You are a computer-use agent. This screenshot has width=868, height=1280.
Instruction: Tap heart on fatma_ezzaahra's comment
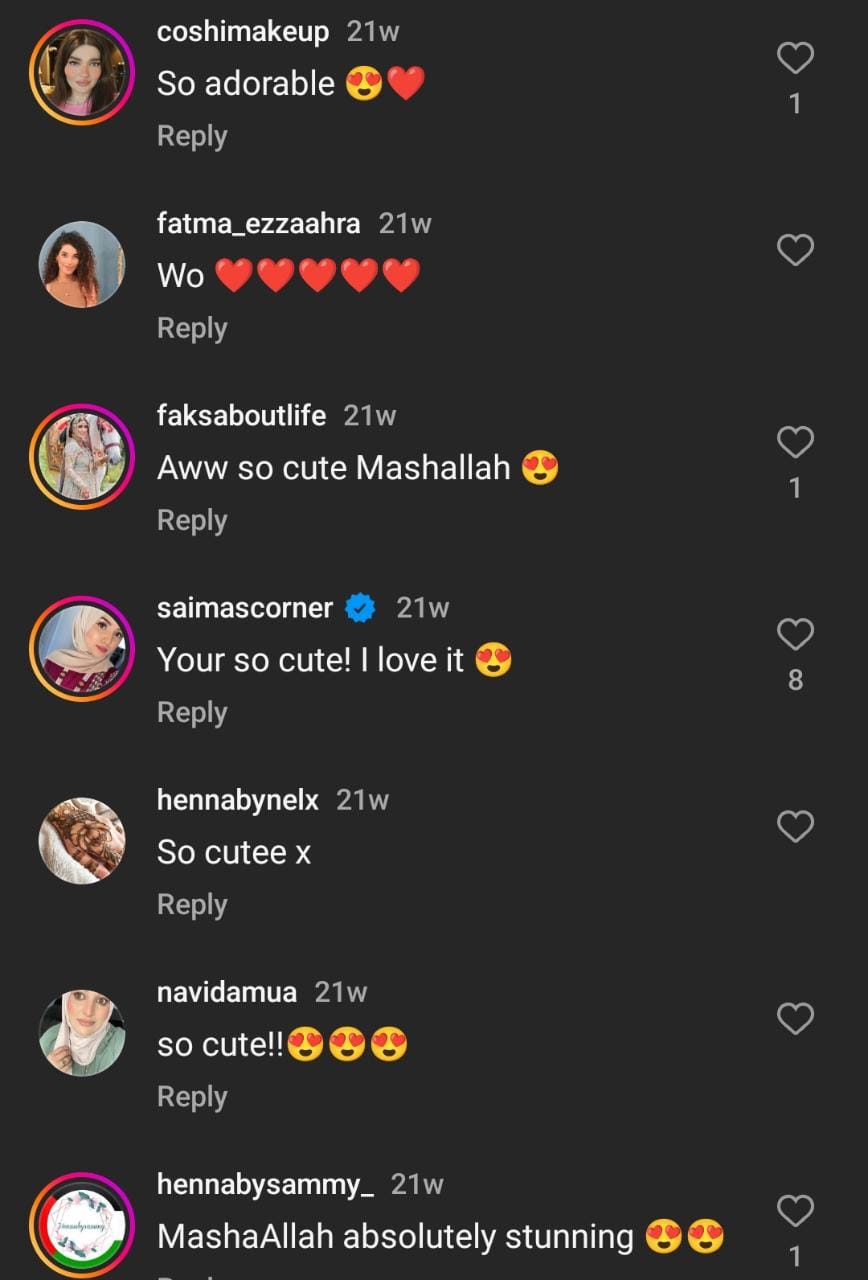pyautogui.click(x=795, y=250)
